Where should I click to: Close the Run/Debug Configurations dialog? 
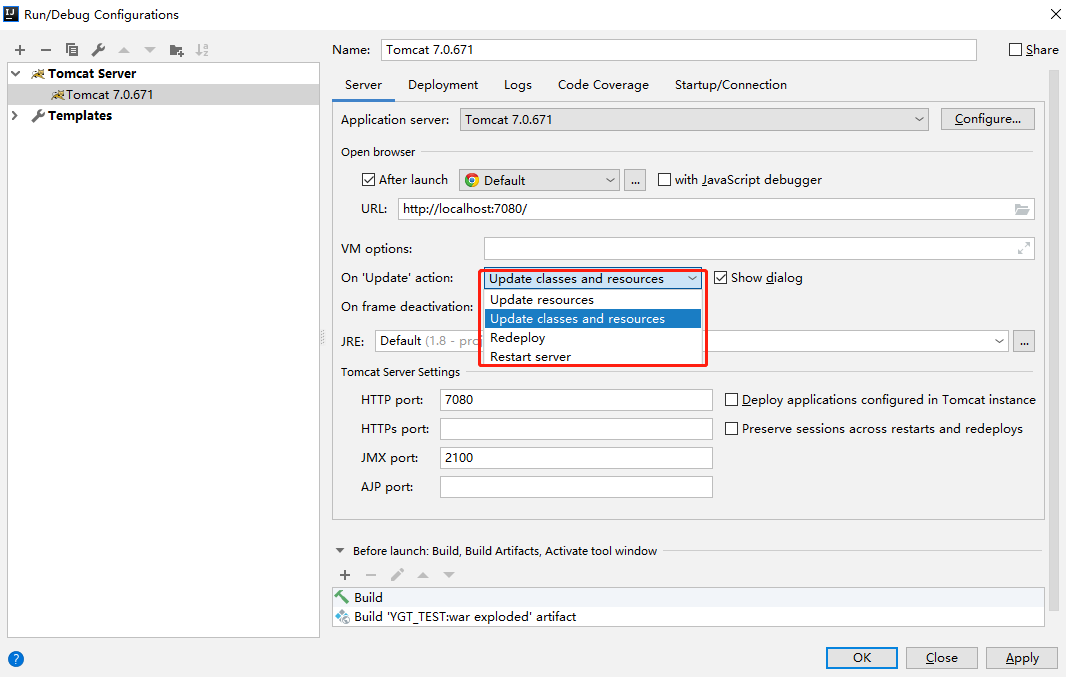click(1055, 14)
